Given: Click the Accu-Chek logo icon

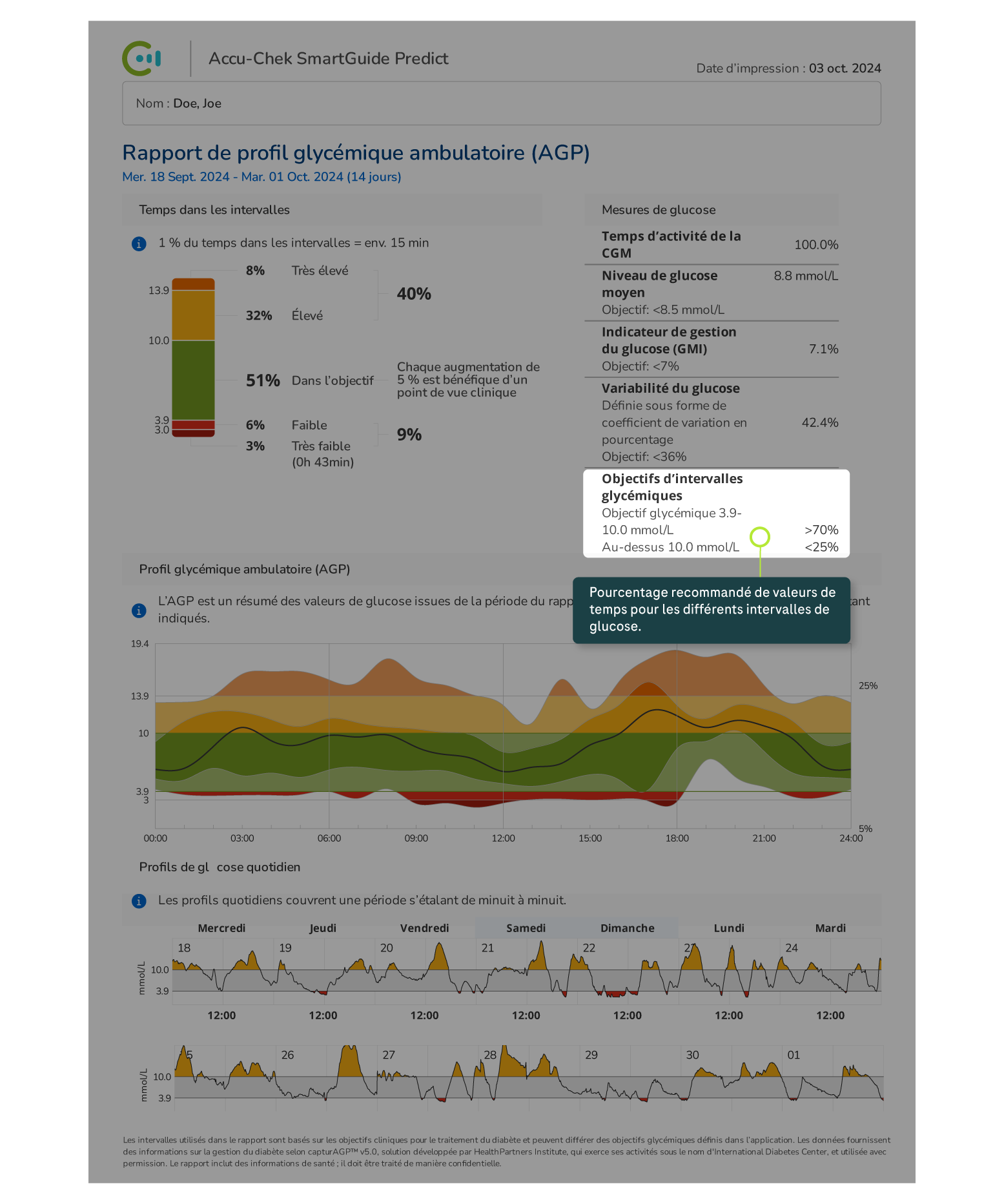Looking at the screenshot, I should coord(141,59).
